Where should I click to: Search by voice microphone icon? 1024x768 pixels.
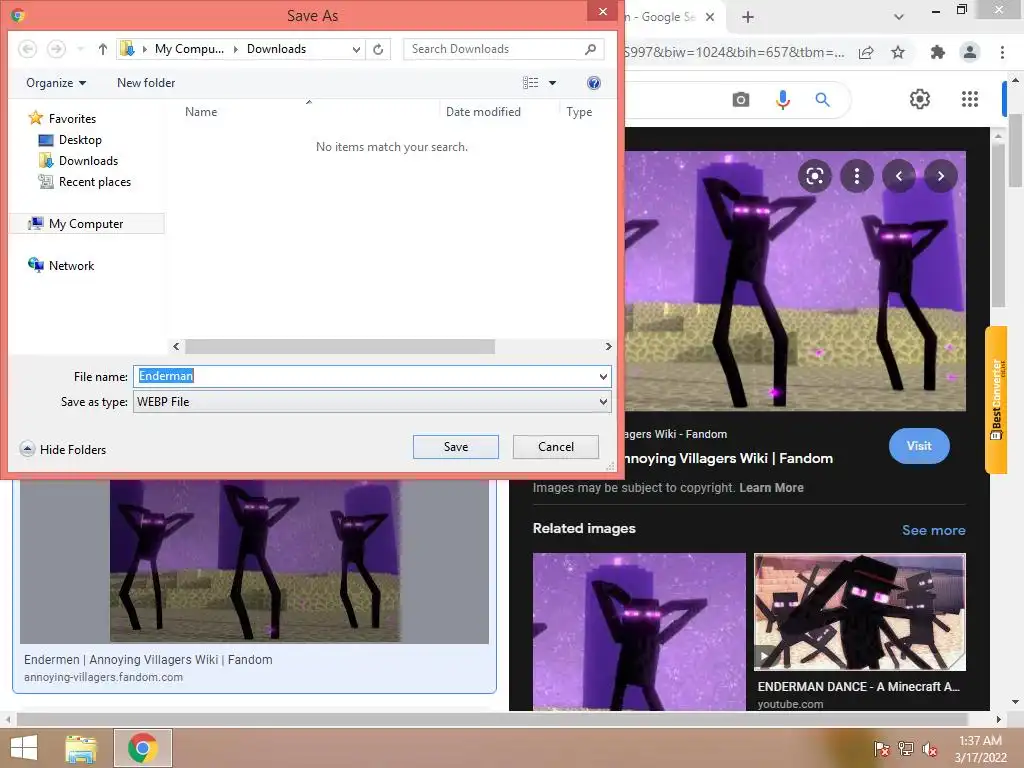tap(783, 100)
